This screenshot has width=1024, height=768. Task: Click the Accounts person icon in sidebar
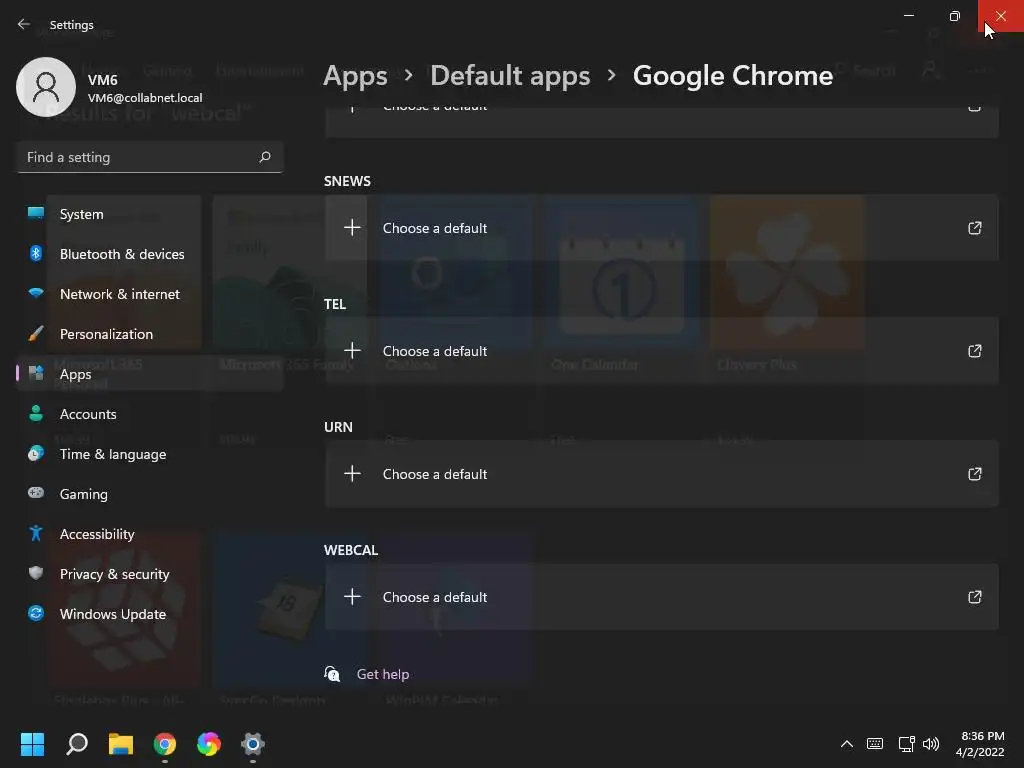[36, 413]
